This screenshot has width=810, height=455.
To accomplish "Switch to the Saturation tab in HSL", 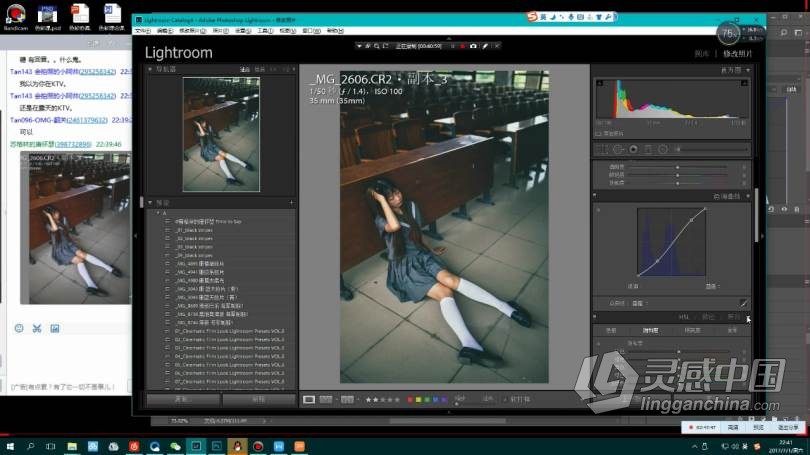I will tap(650, 330).
